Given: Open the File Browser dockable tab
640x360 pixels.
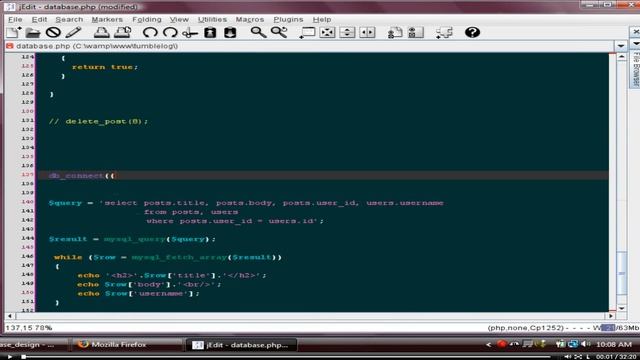Looking at the screenshot, I should coord(636,69).
